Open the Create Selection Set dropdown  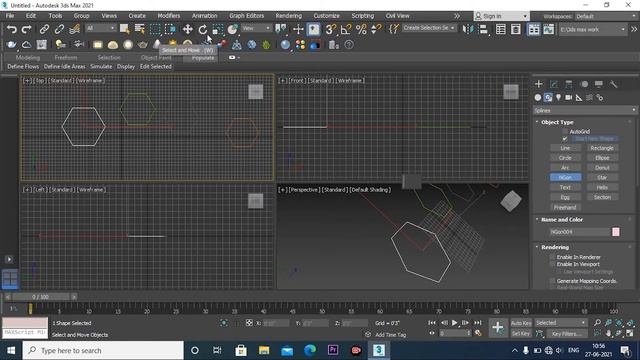pyautogui.click(x=429, y=28)
